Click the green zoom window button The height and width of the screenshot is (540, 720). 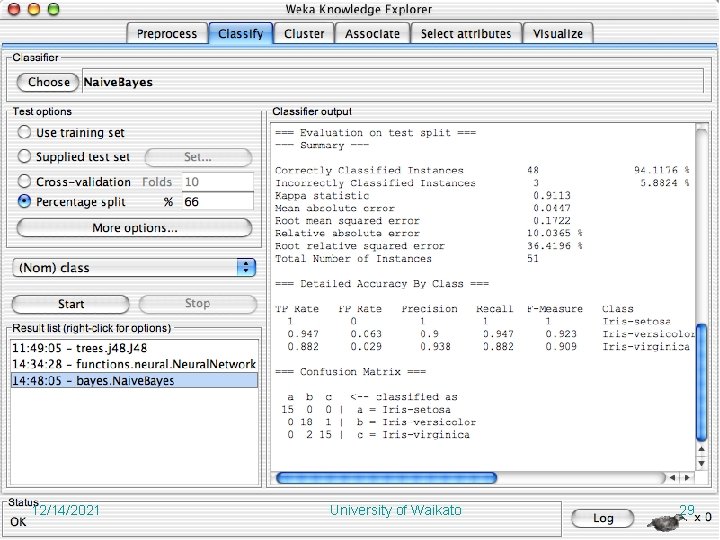[x=54, y=9]
